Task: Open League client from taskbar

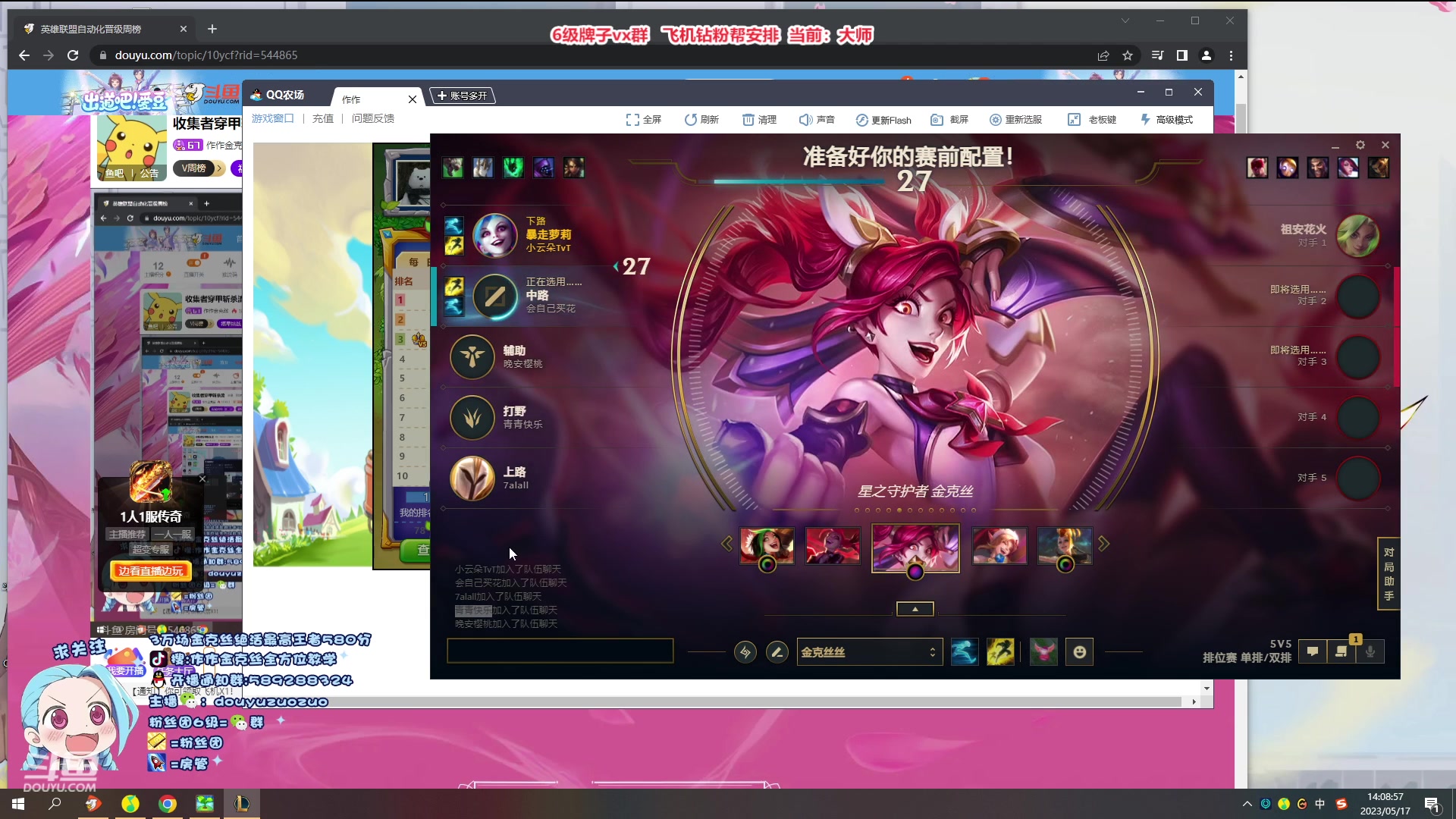Action: coord(242,804)
